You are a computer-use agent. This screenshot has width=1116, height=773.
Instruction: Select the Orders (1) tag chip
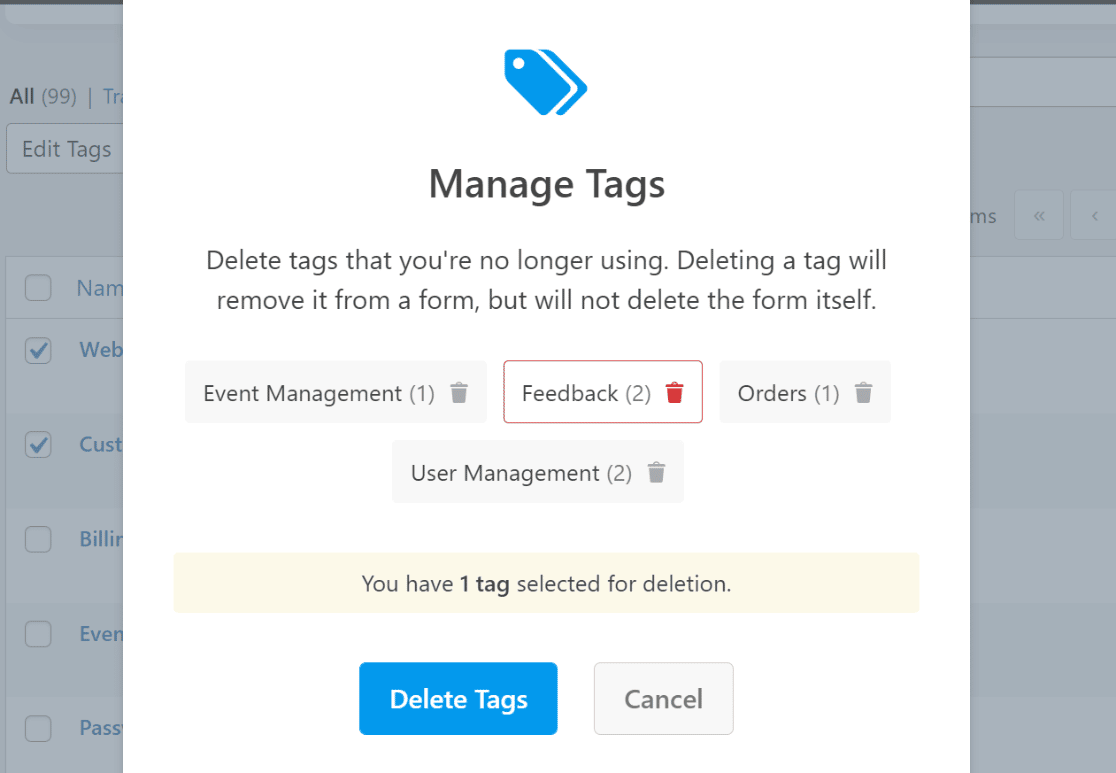(x=805, y=391)
